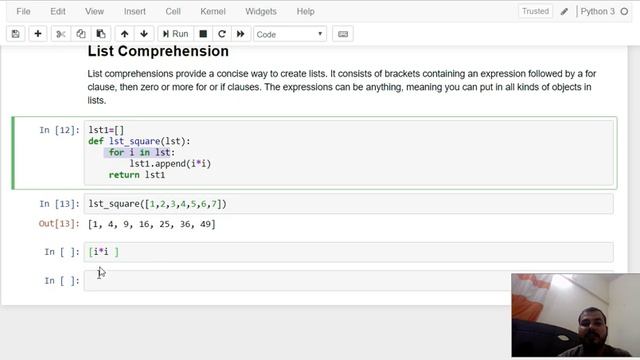Image resolution: width=640 pixels, height=360 pixels.
Task: Open the Widgets menu
Action: (261, 11)
